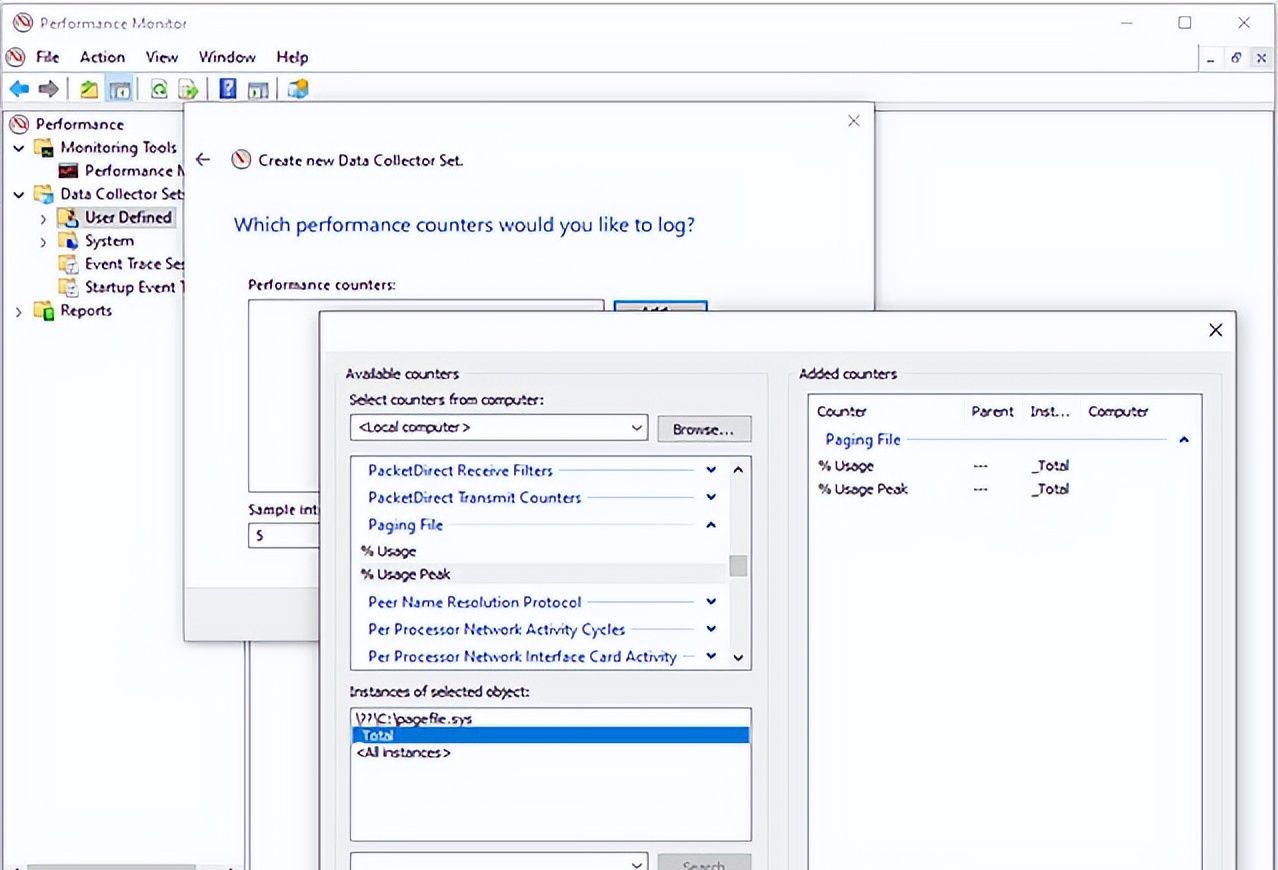
Task: Open the Action menu
Action: [x=102, y=57]
